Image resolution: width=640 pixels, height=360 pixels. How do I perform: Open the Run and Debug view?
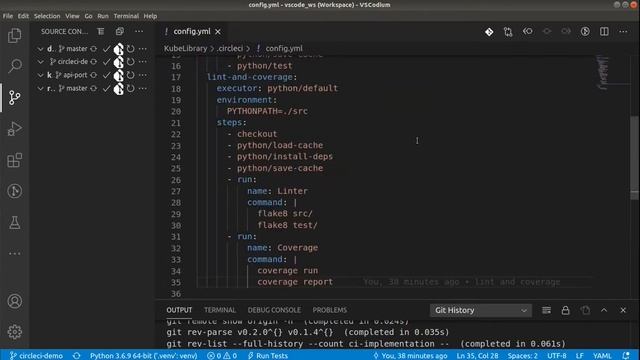[15, 129]
